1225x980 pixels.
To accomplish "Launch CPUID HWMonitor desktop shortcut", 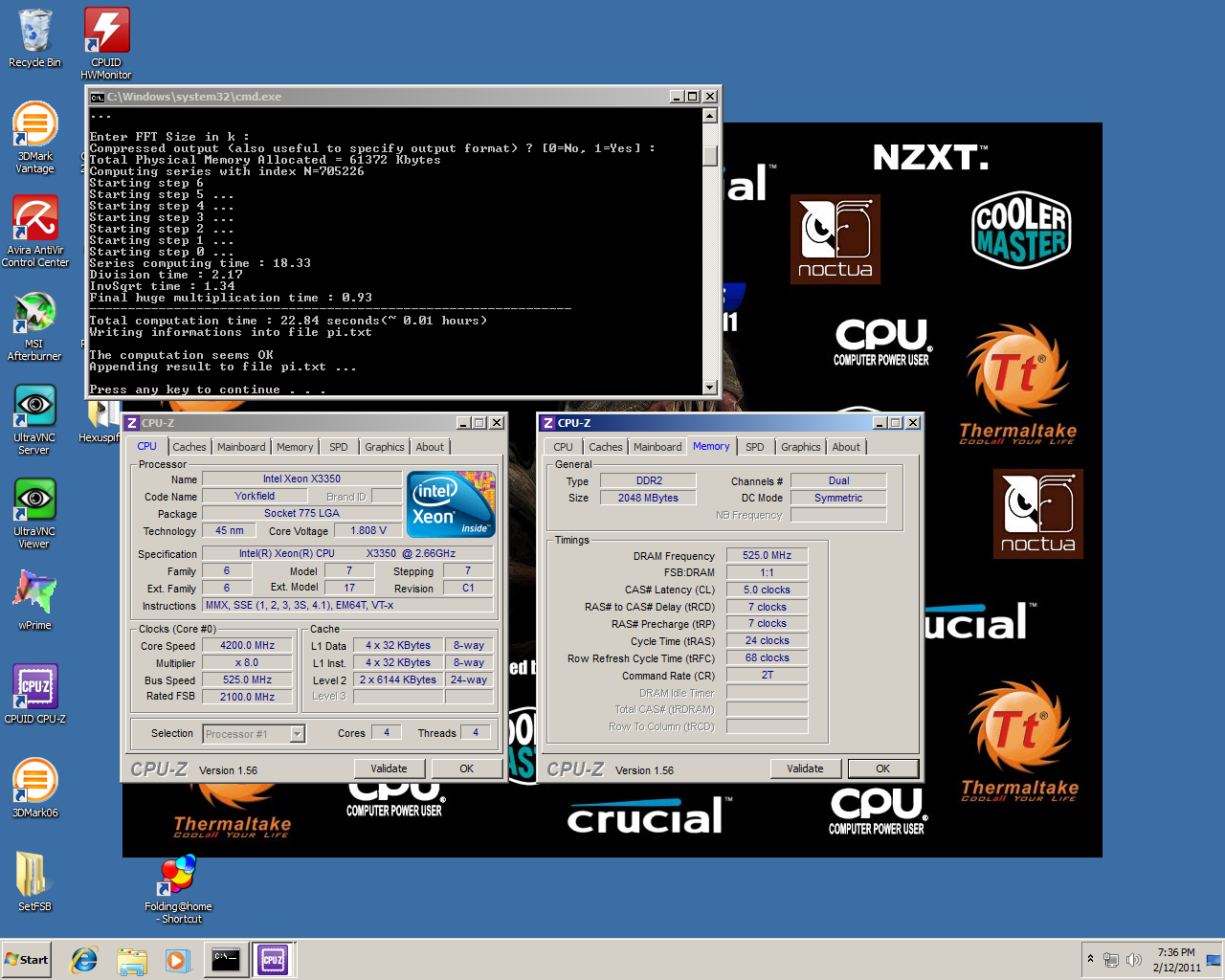I will 106,43.
